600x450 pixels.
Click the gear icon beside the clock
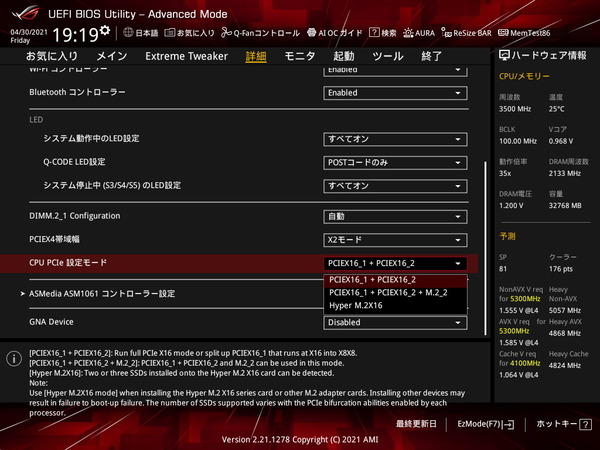click(x=105, y=34)
